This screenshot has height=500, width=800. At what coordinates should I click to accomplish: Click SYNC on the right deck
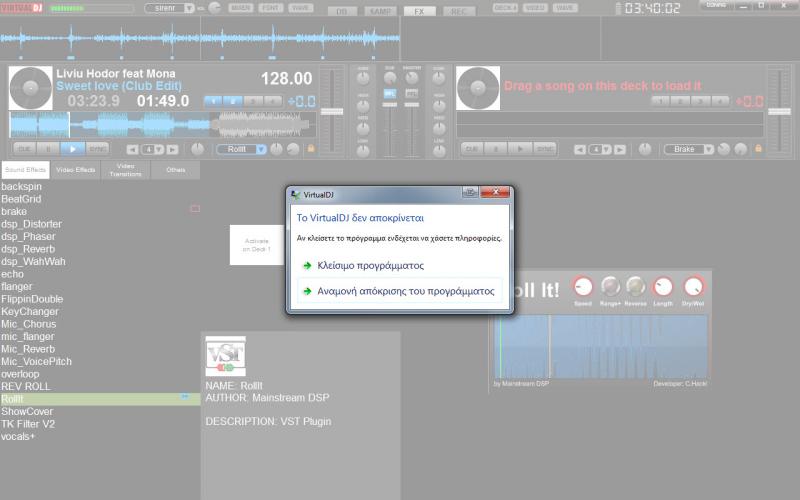[545, 149]
